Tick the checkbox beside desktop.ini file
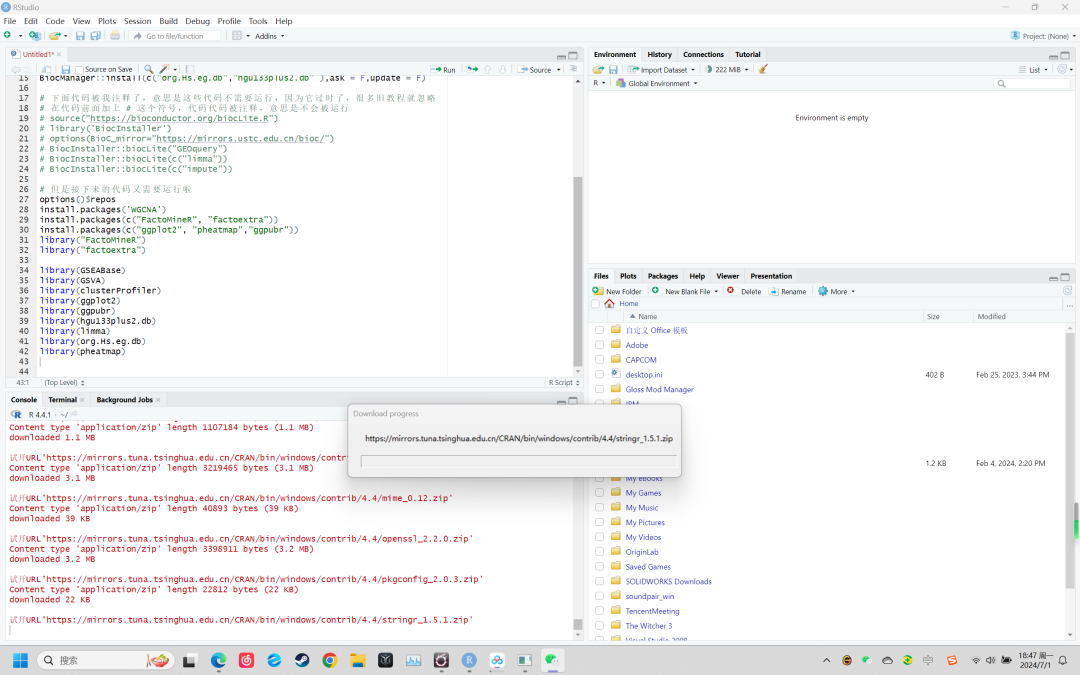Viewport: 1080px width, 675px height. (599, 374)
